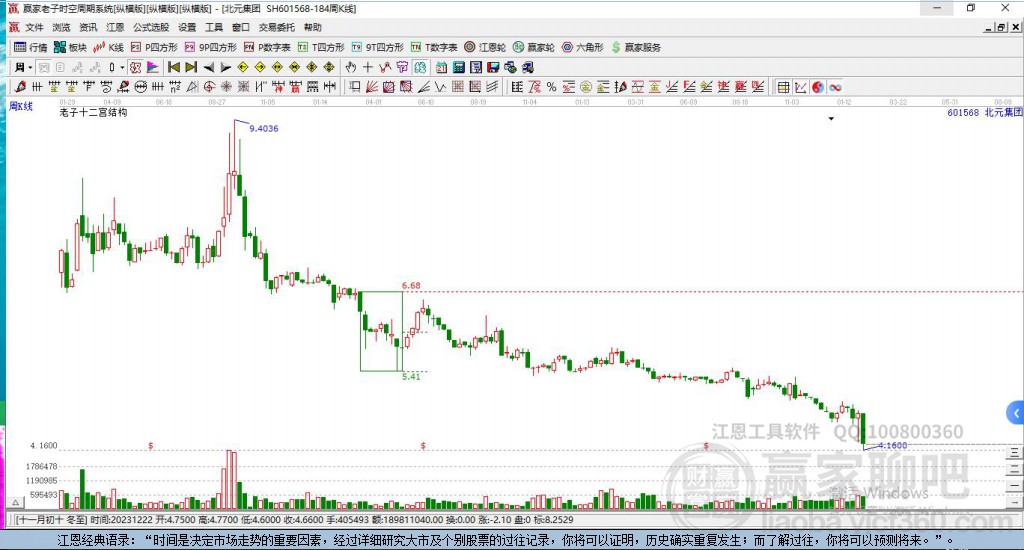
Task: Click the 老子十二宫结构 indicator label
Action: [x=93, y=112]
